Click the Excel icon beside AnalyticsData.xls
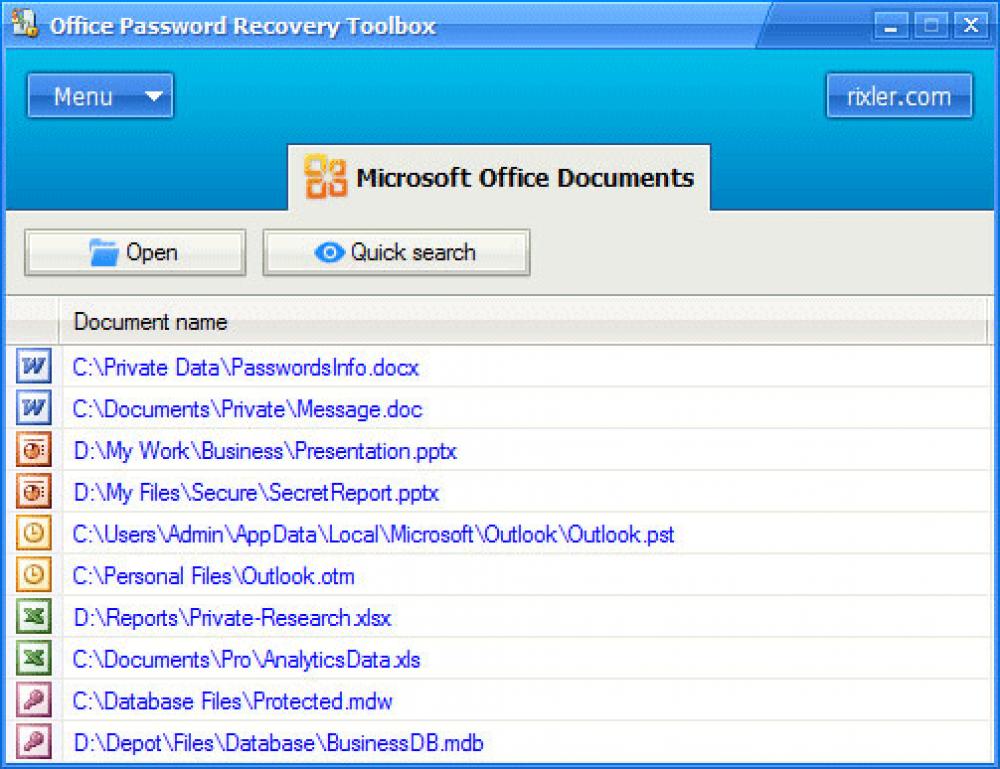Viewport: 1000px width, 769px height. pyautogui.click(x=32, y=659)
